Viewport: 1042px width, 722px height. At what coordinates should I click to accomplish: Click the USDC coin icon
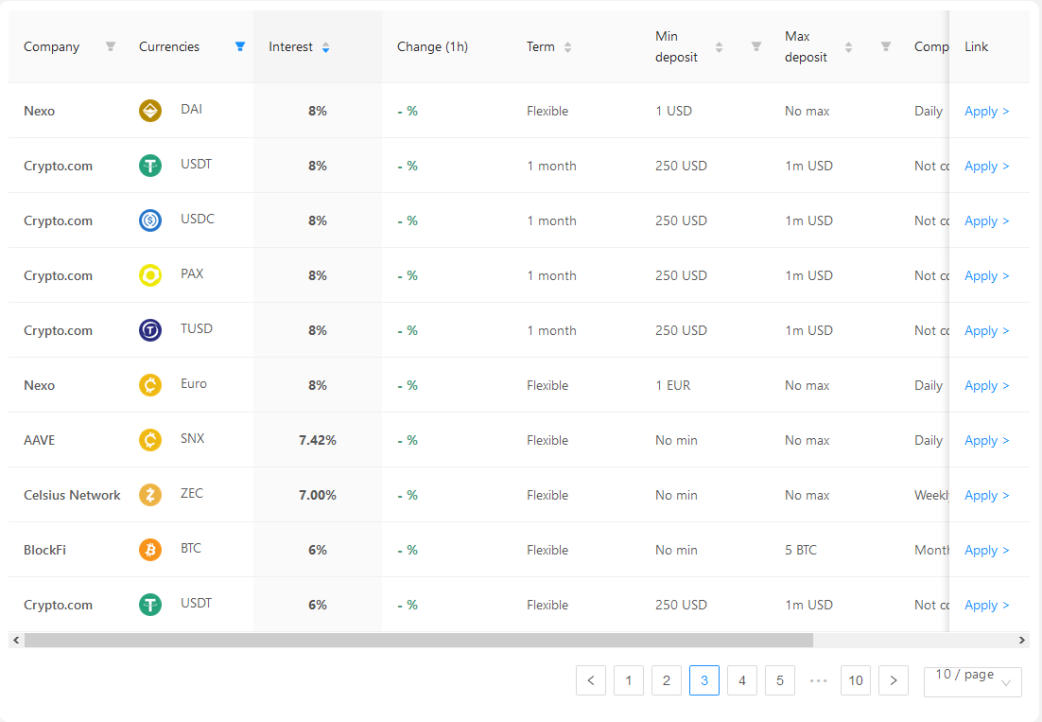click(x=150, y=220)
